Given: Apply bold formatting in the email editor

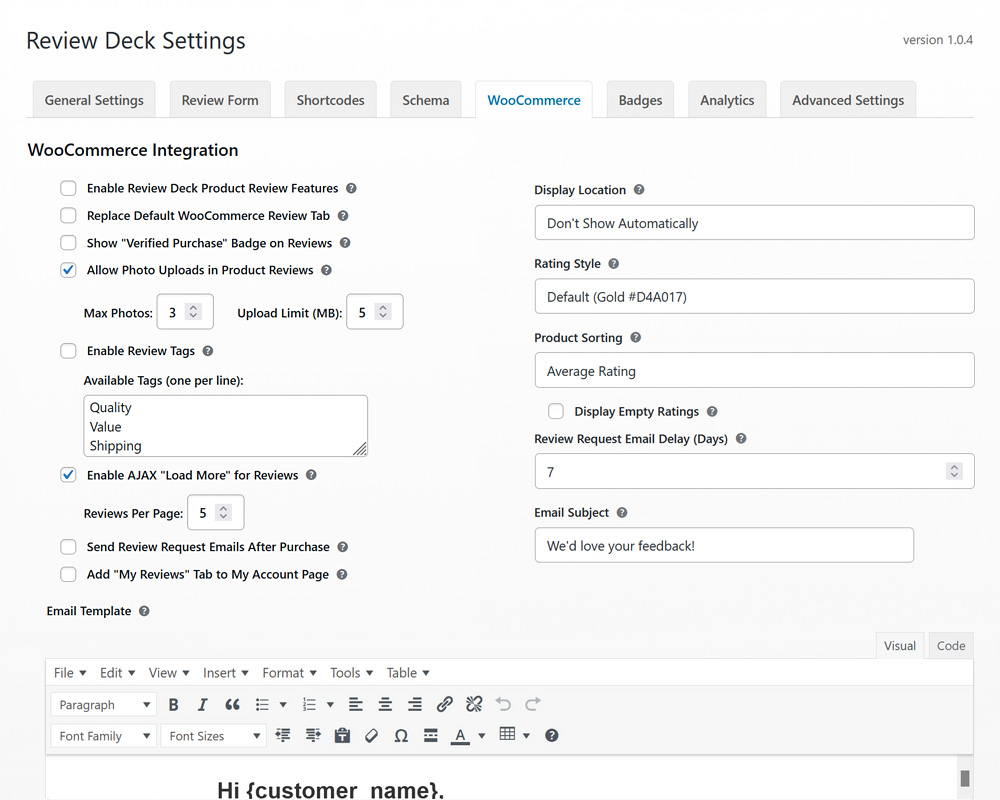Looking at the screenshot, I should point(174,704).
